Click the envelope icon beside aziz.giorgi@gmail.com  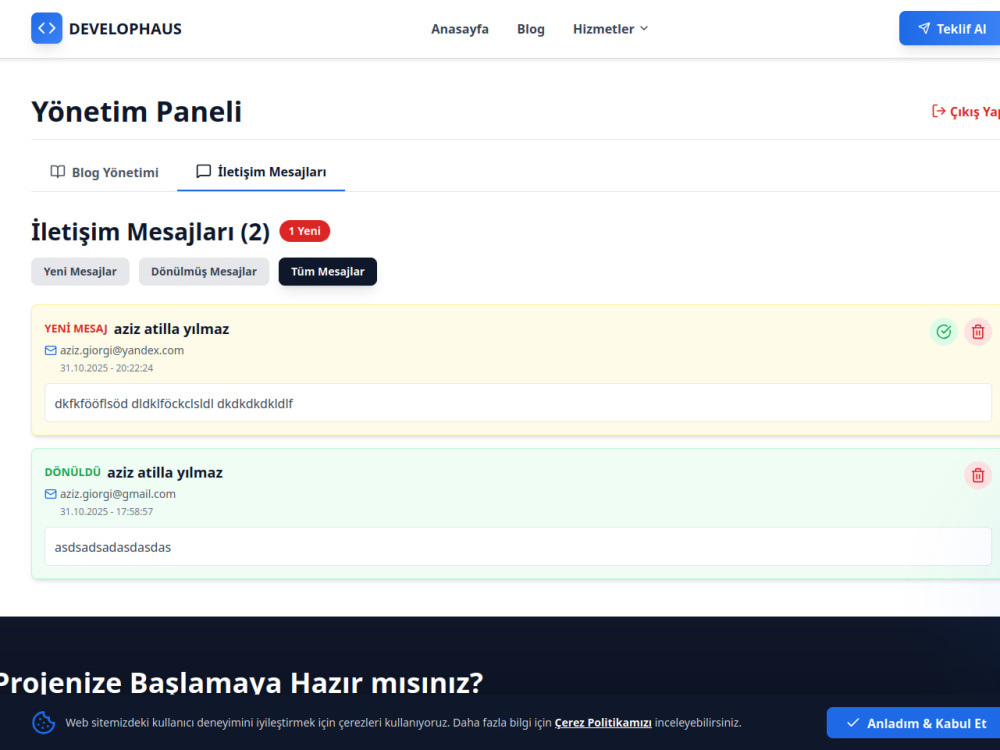click(x=50, y=494)
